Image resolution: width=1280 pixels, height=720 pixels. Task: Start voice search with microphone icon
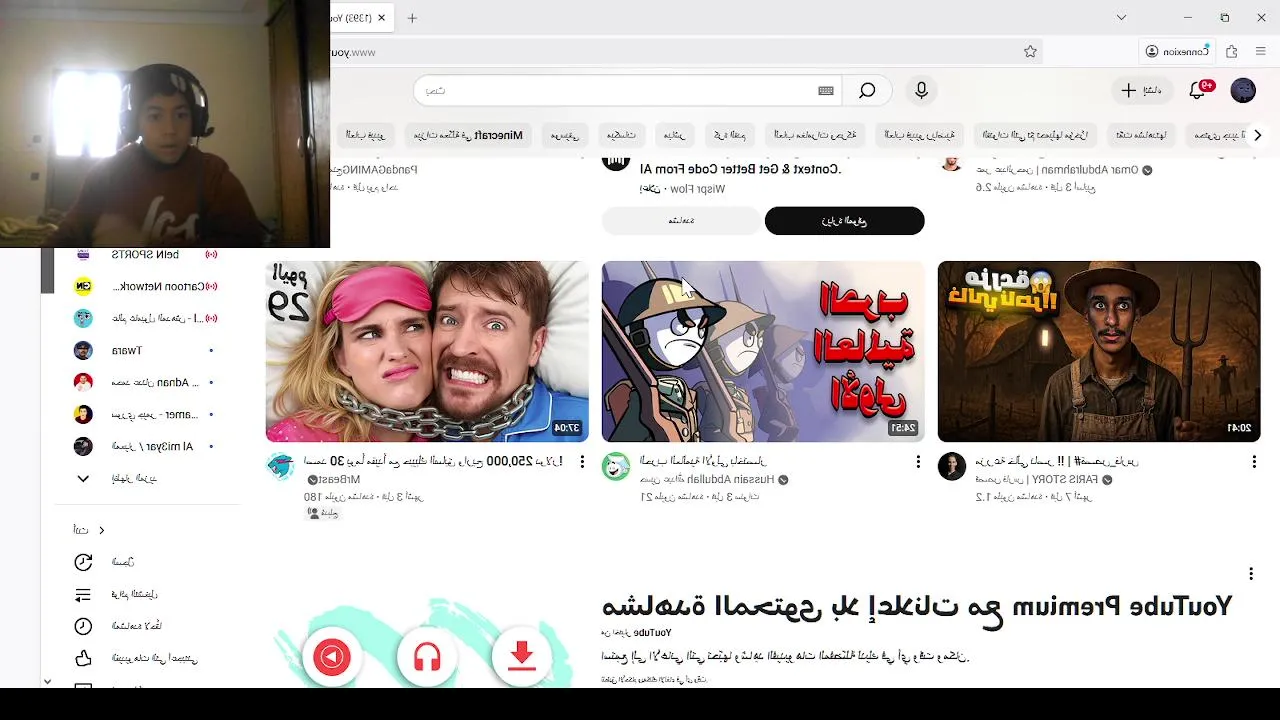921,91
